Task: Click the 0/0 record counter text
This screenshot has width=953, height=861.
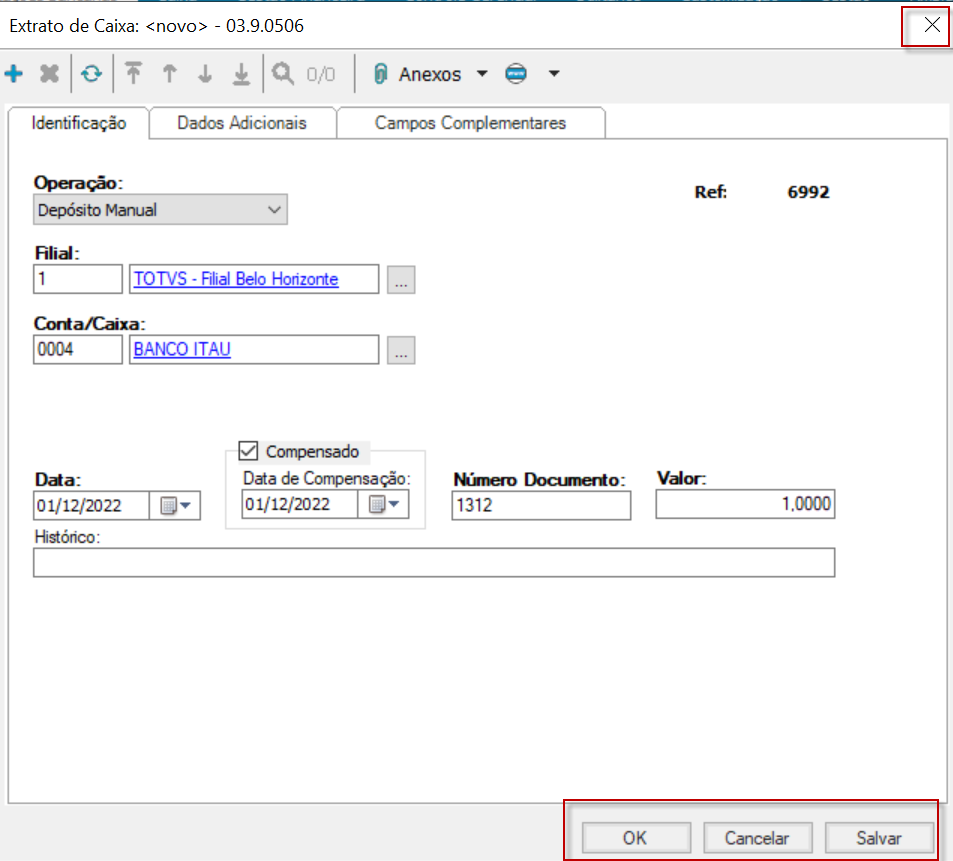Action: (x=320, y=74)
